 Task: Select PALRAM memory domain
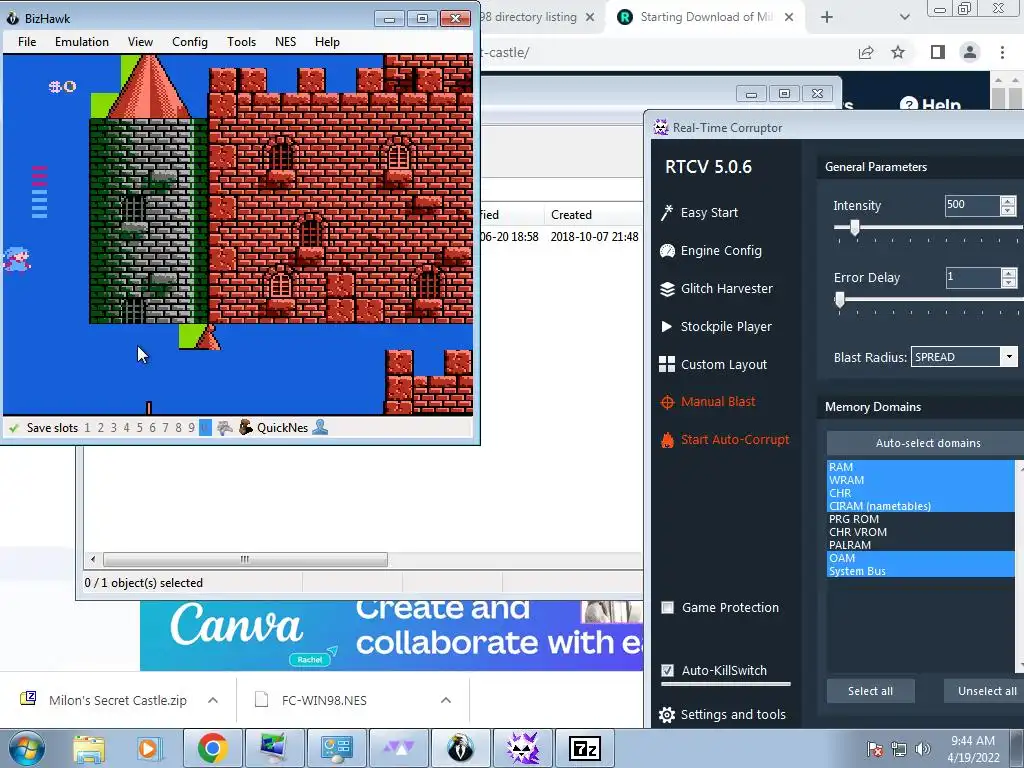click(920, 545)
